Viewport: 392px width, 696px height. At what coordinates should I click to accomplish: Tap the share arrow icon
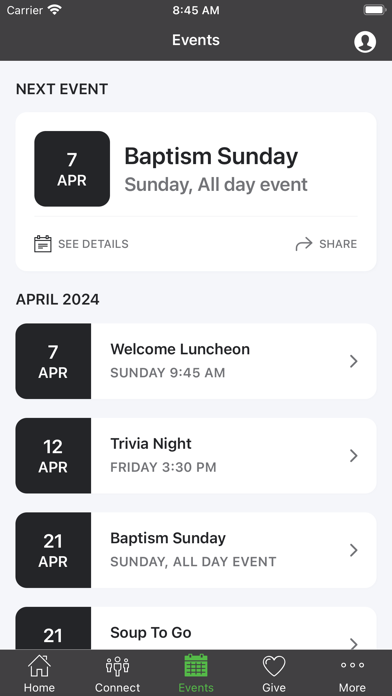coord(304,244)
